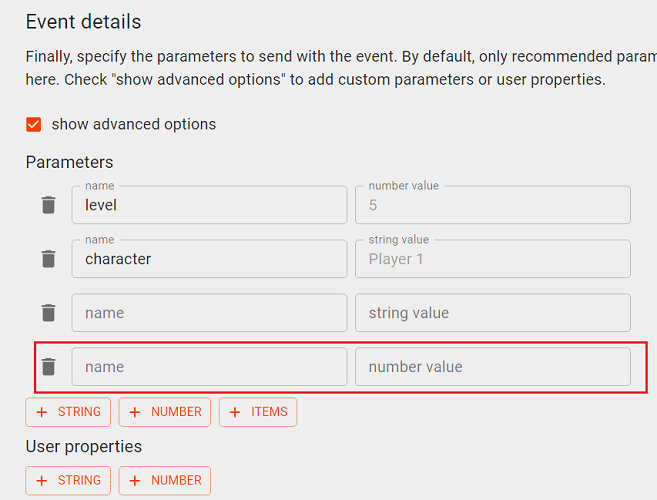The image size is (657, 500).
Task: Remove the empty string value parameter row
Action: (49, 313)
